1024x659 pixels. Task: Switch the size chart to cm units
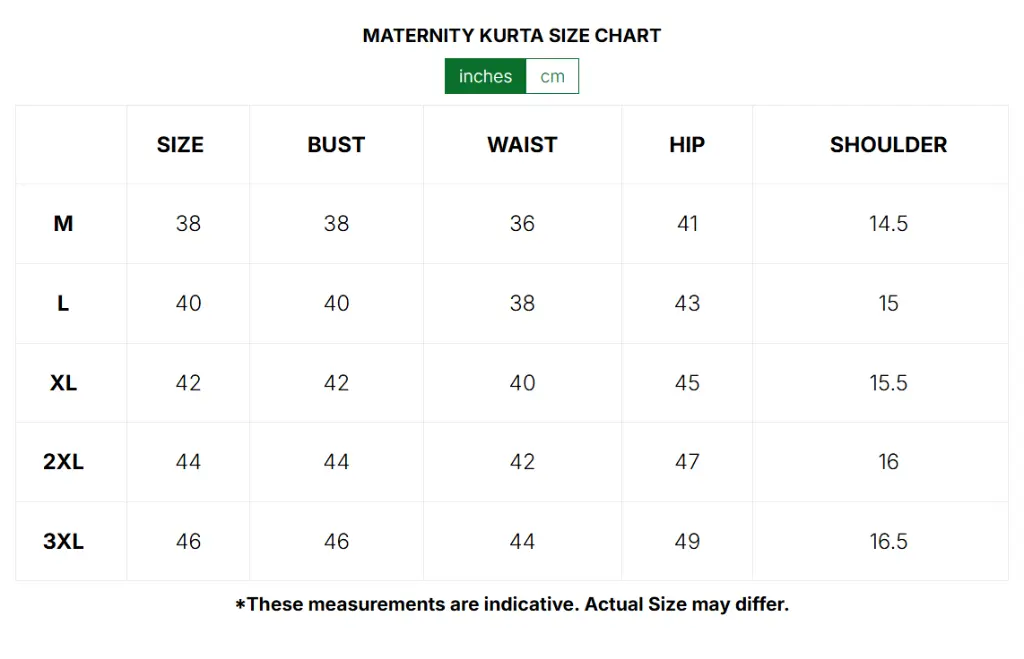coord(552,75)
